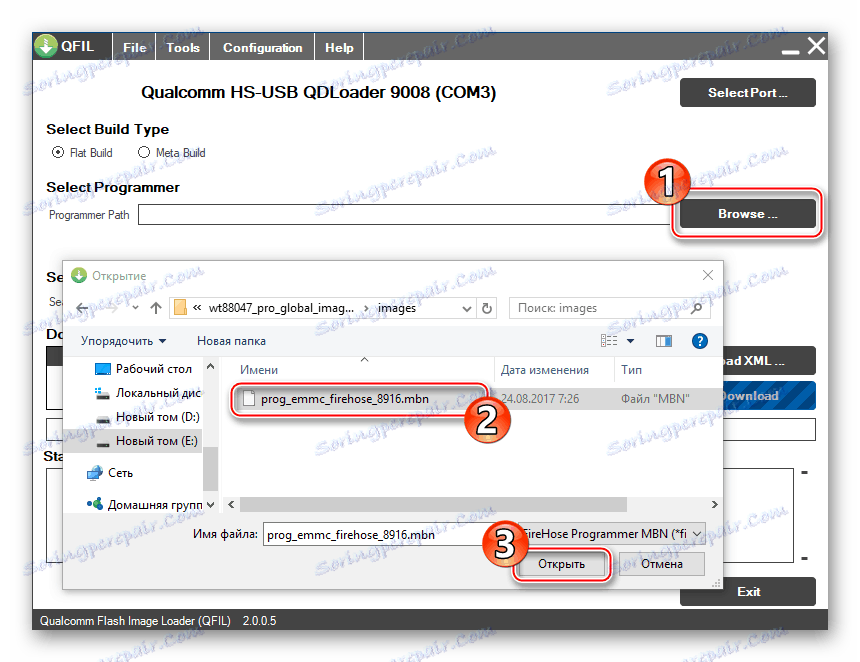The image size is (860, 662).
Task: Click navigation pane scroll down arrow
Action: pos(211,504)
